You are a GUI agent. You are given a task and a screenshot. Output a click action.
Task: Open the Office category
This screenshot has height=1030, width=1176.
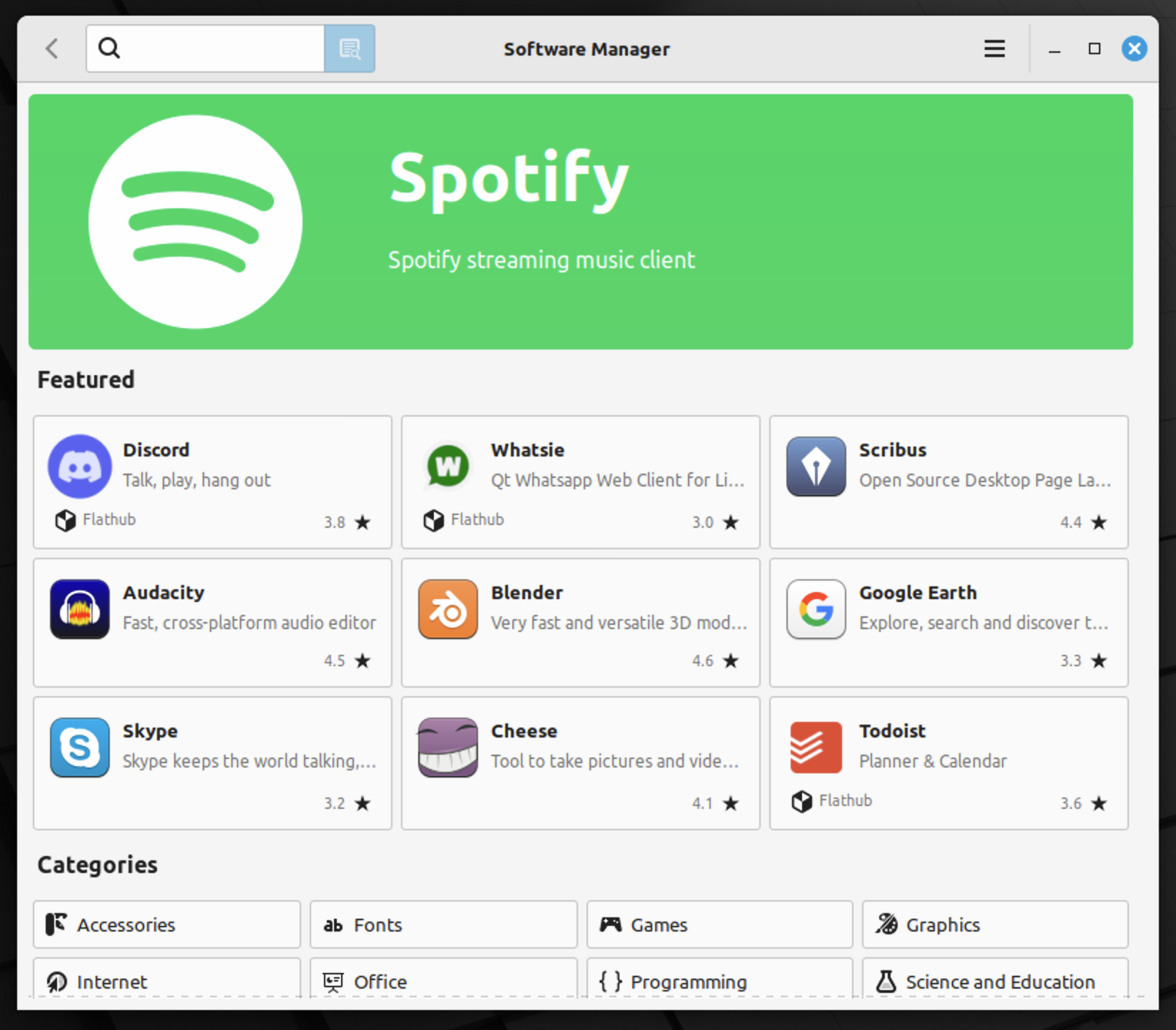pos(444,978)
